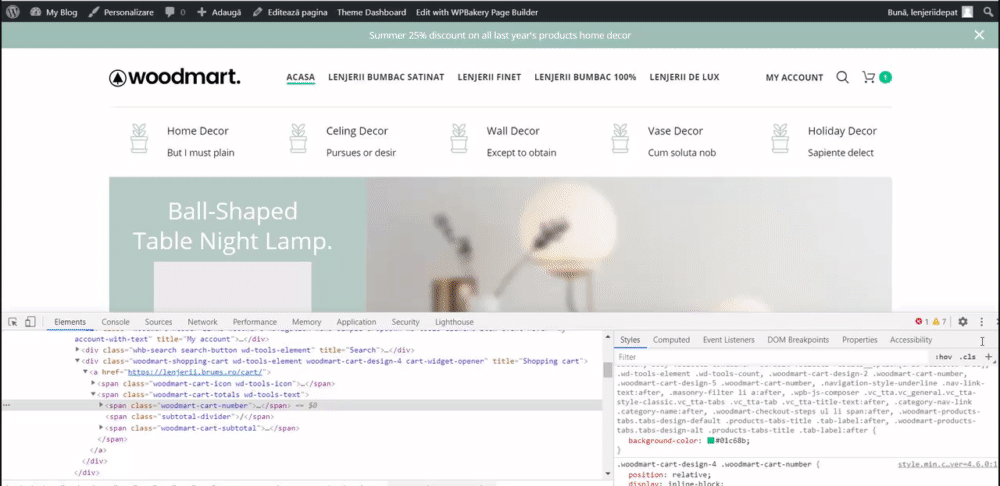
Task: Click the Celing Decor plant icon
Action: point(298,138)
